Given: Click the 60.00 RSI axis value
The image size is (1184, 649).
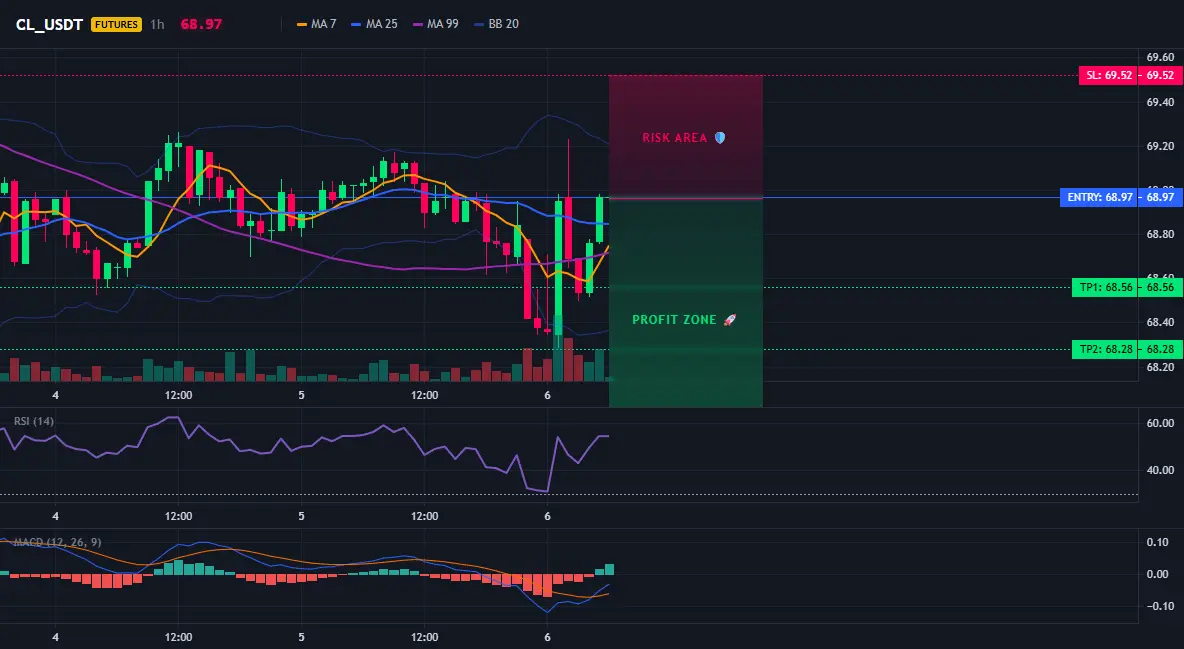Looking at the screenshot, I should point(1160,423).
